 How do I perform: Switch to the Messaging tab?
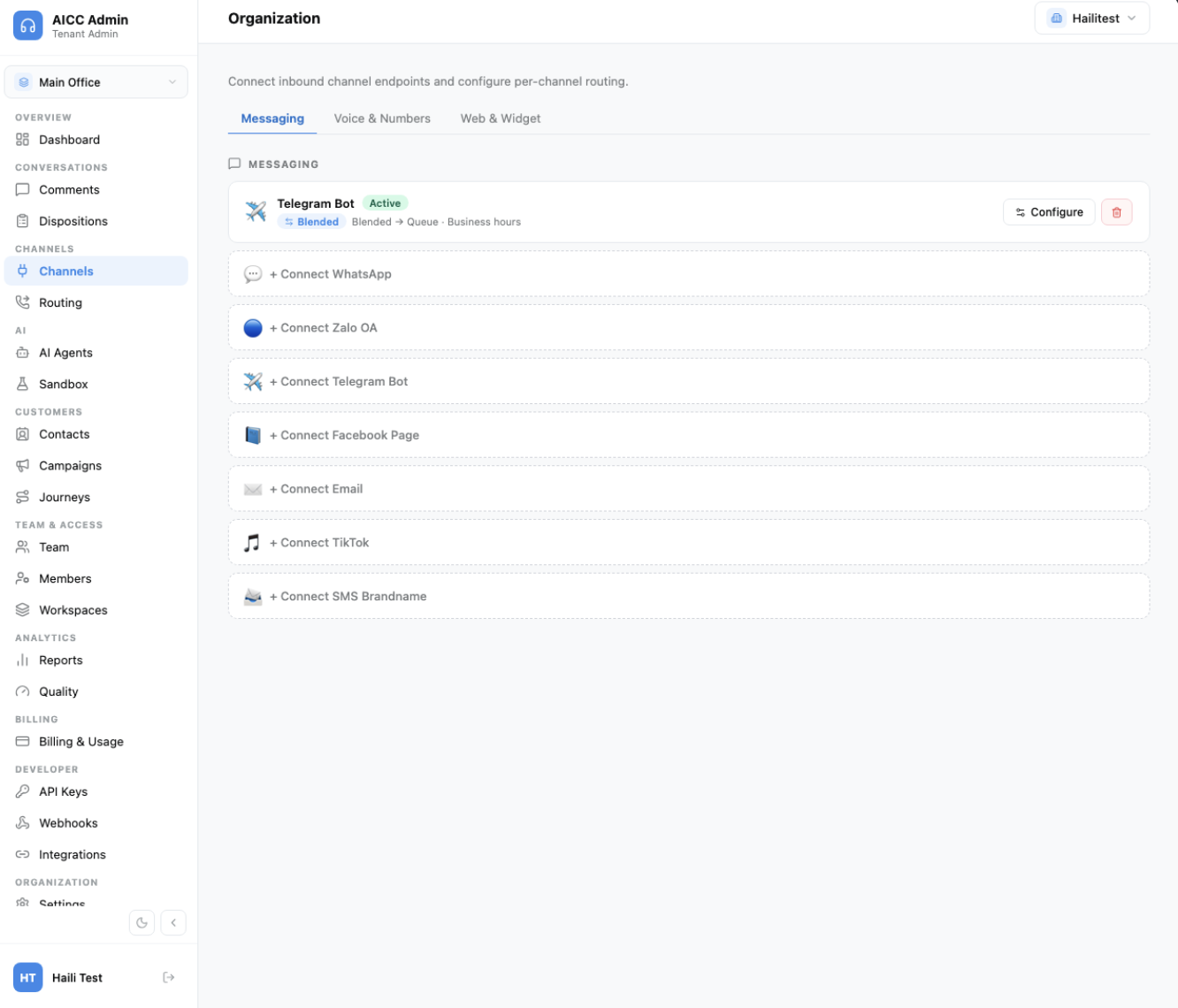coord(272,118)
